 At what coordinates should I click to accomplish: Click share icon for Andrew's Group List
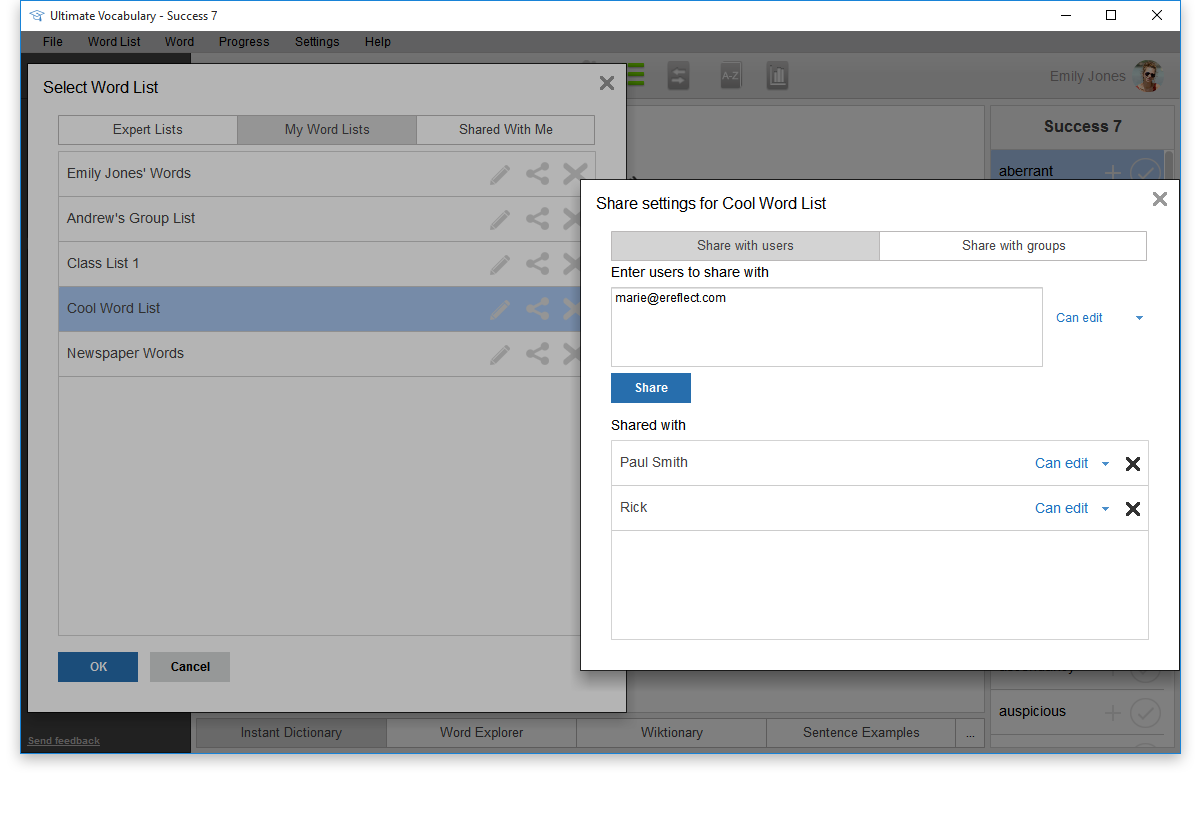click(538, 219)
